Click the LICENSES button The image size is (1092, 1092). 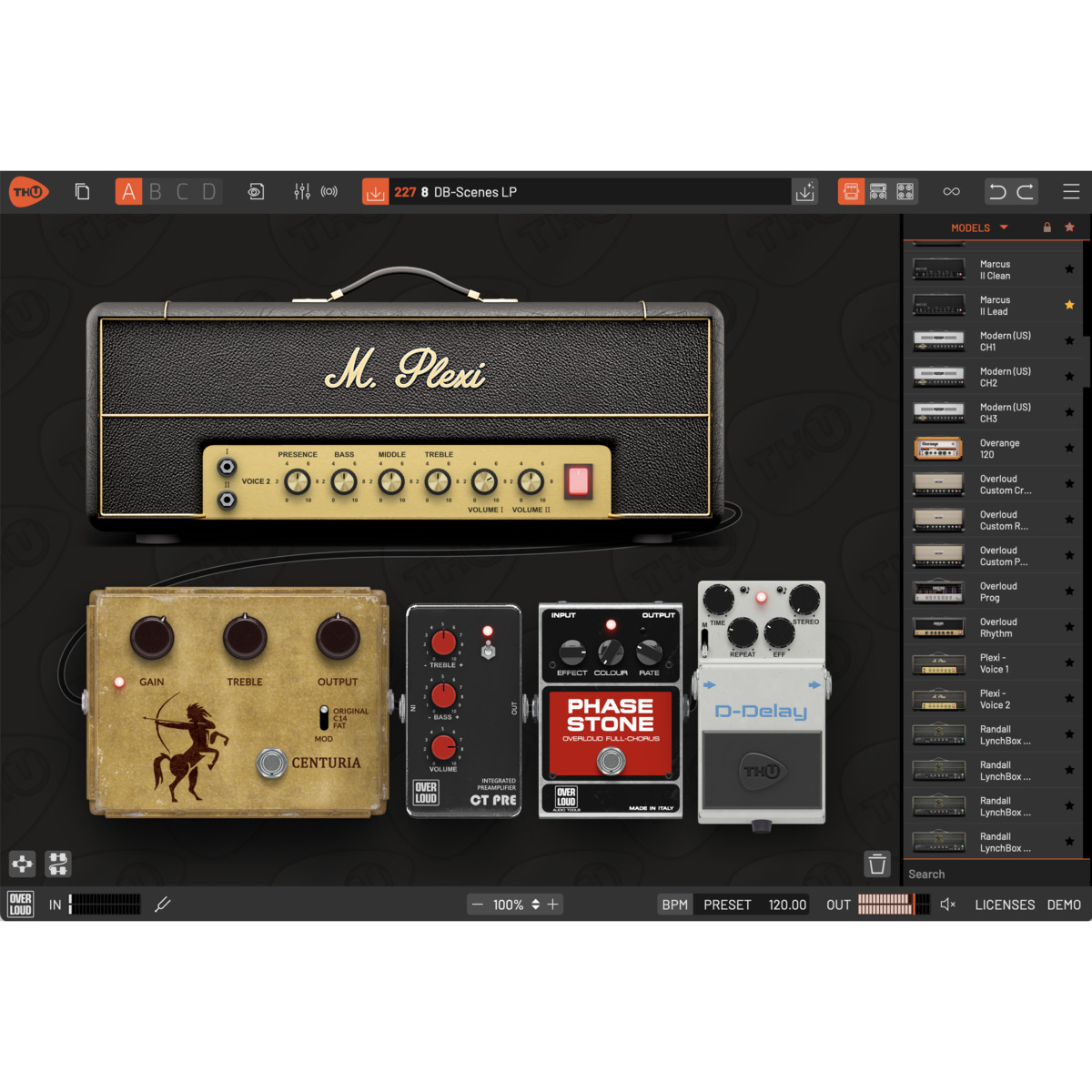click(1005, 905)
